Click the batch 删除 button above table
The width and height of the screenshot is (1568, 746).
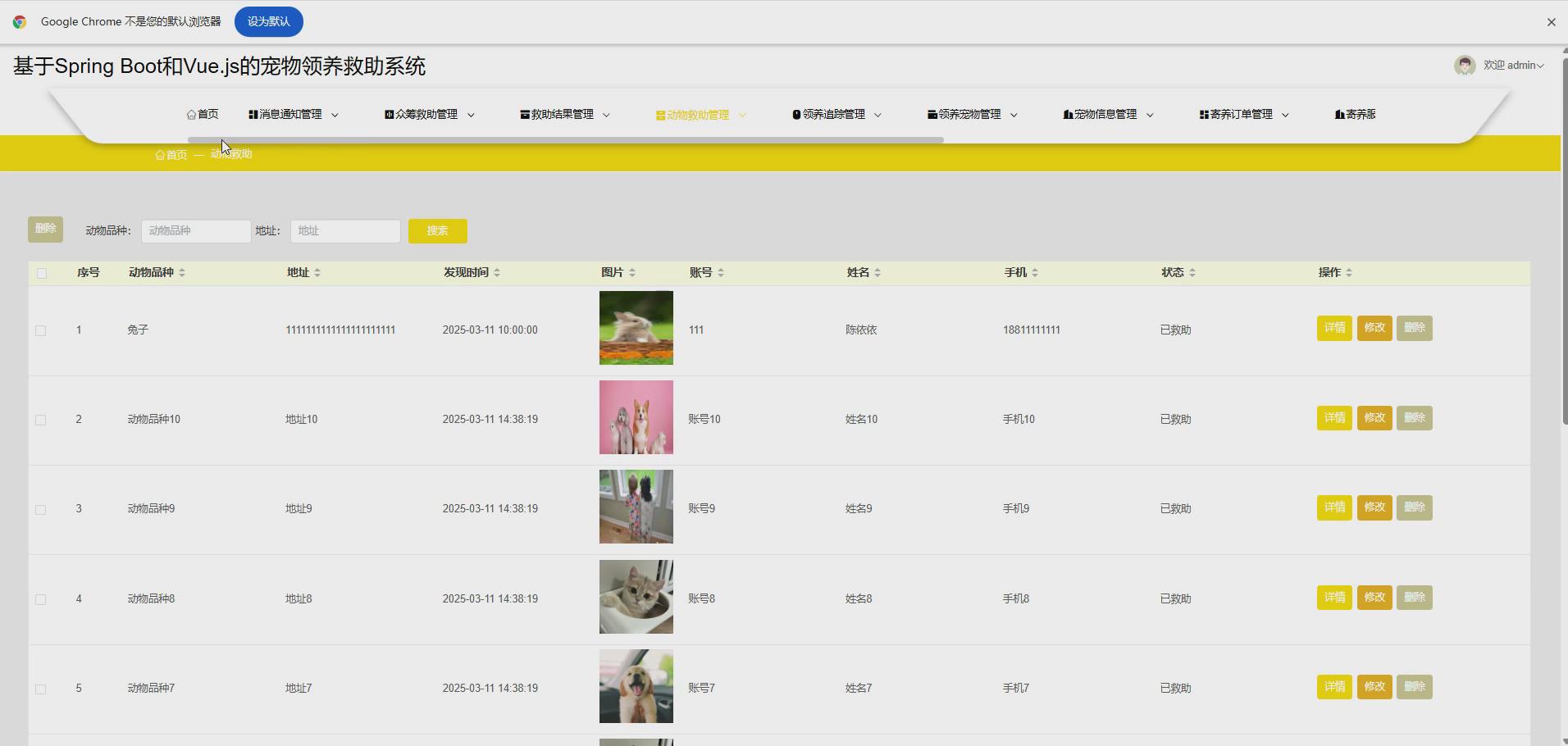coord(45,230)
